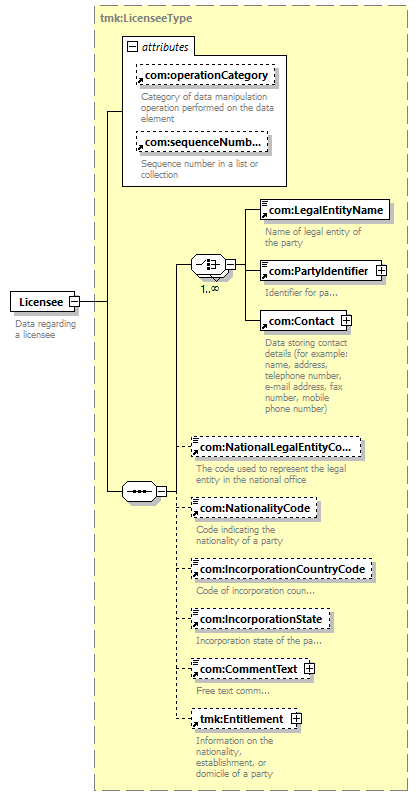This screenshot has height=796, width=418.
Task: Select the choice compositor switch icon
Action: (208, 264)
